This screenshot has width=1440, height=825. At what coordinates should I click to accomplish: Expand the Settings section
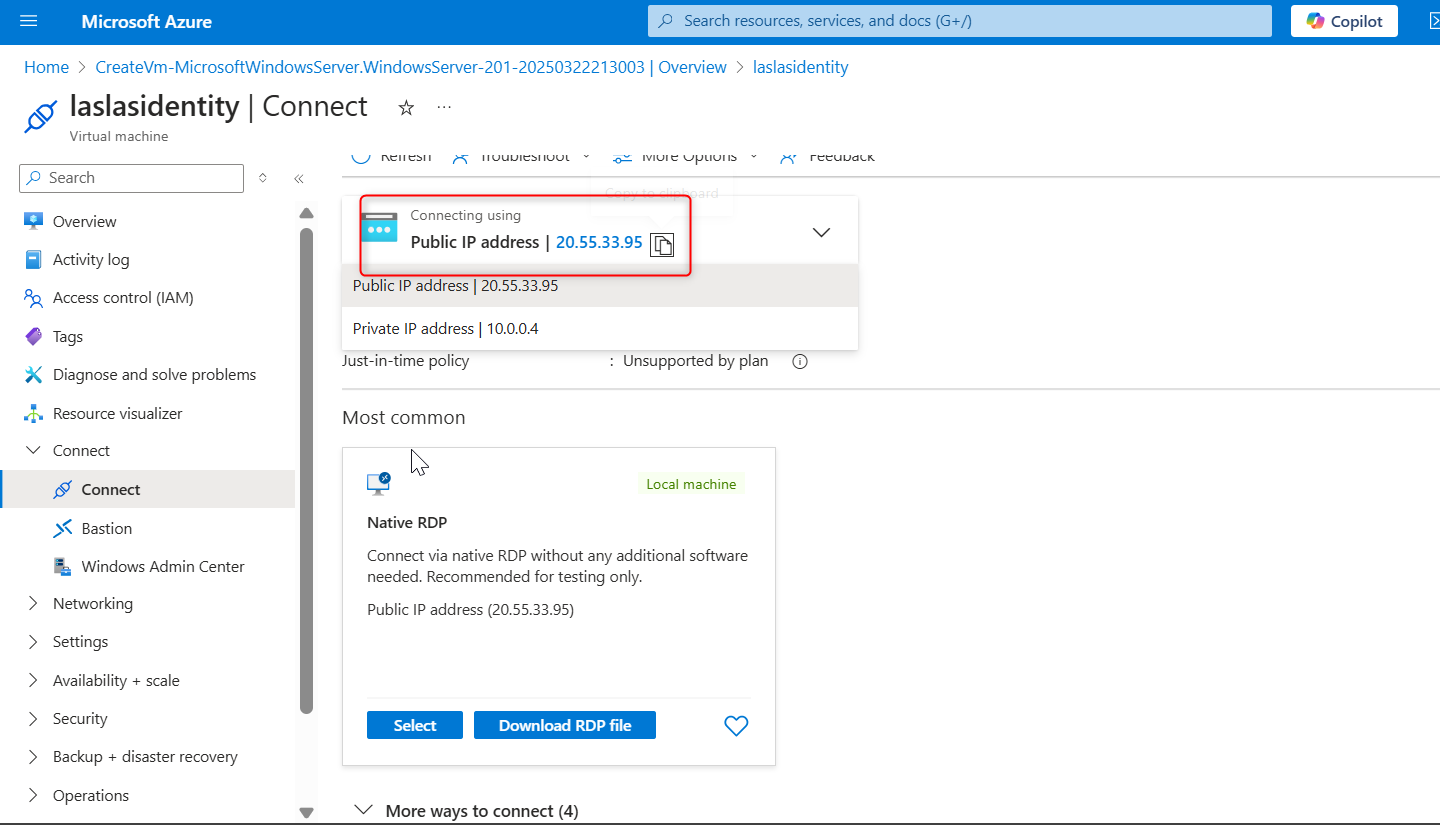34,642
